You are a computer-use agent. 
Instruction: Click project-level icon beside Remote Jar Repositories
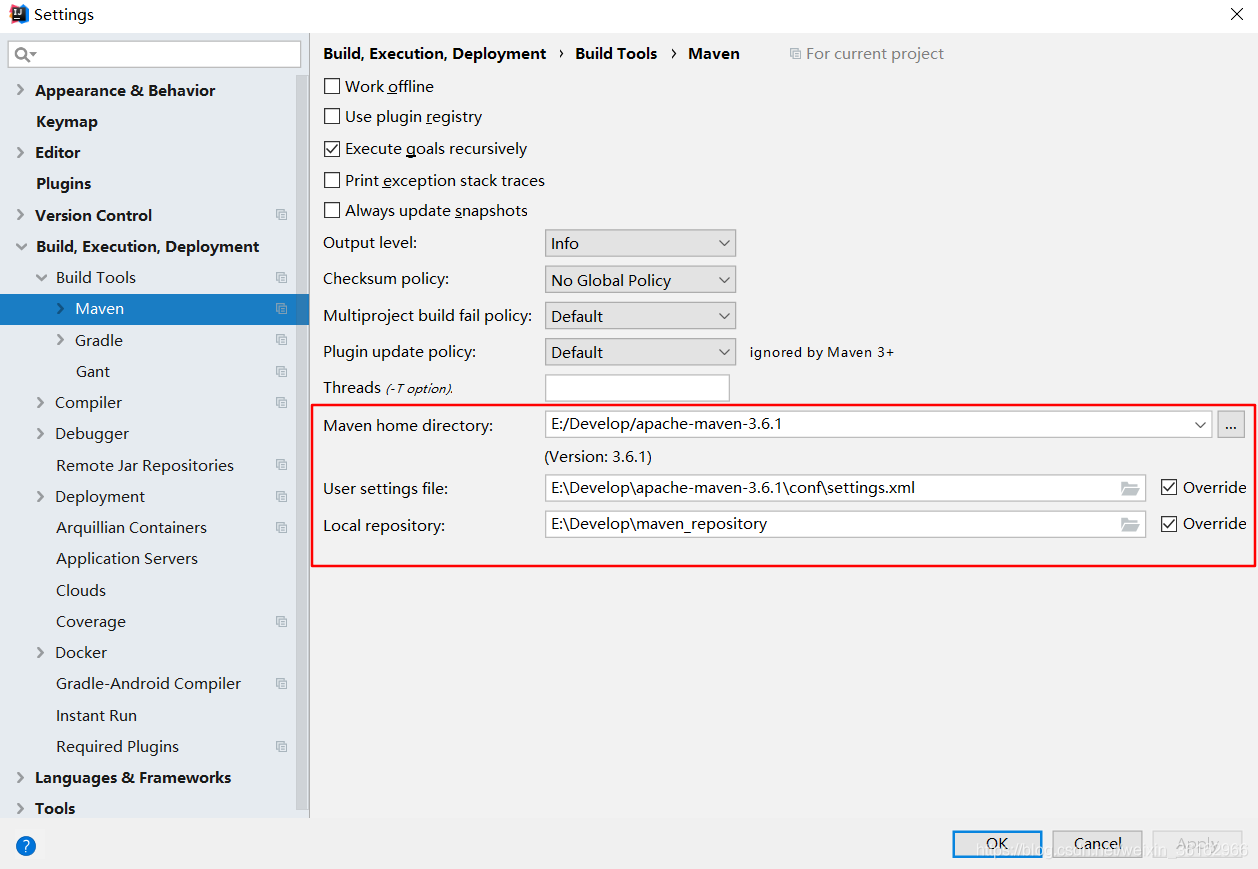[x=281, y=465]
